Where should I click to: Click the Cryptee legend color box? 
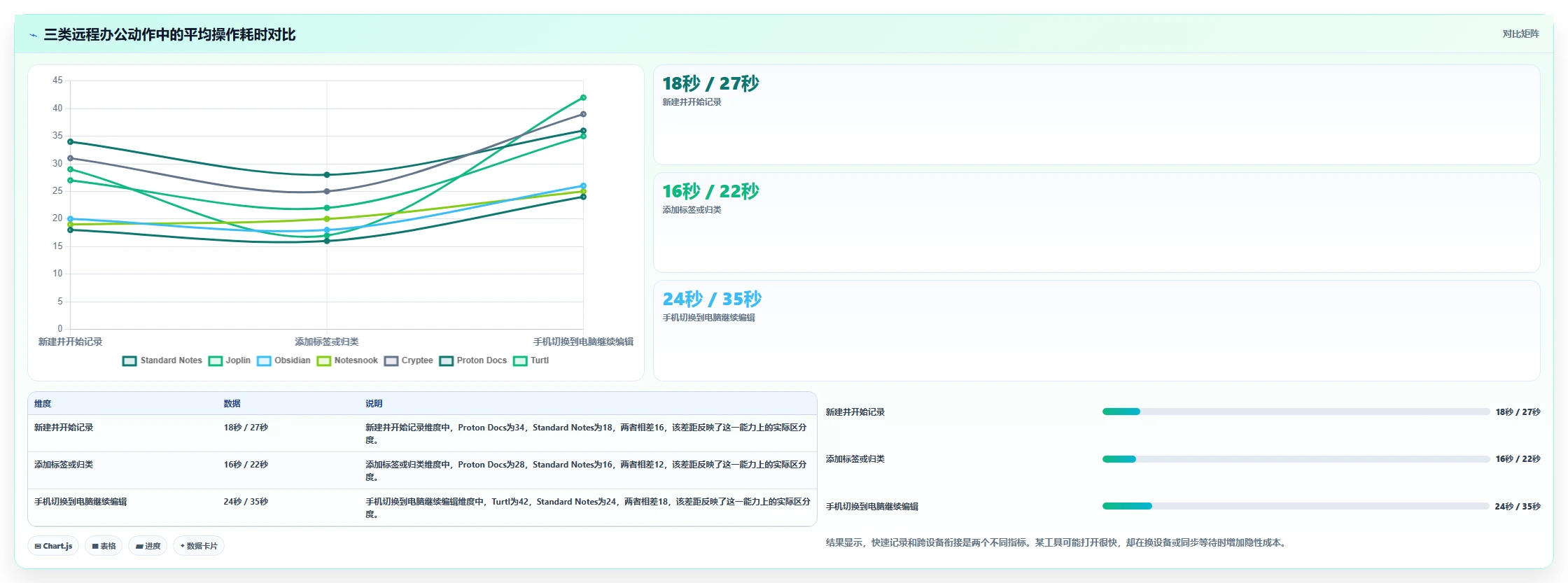click(391, 361)
